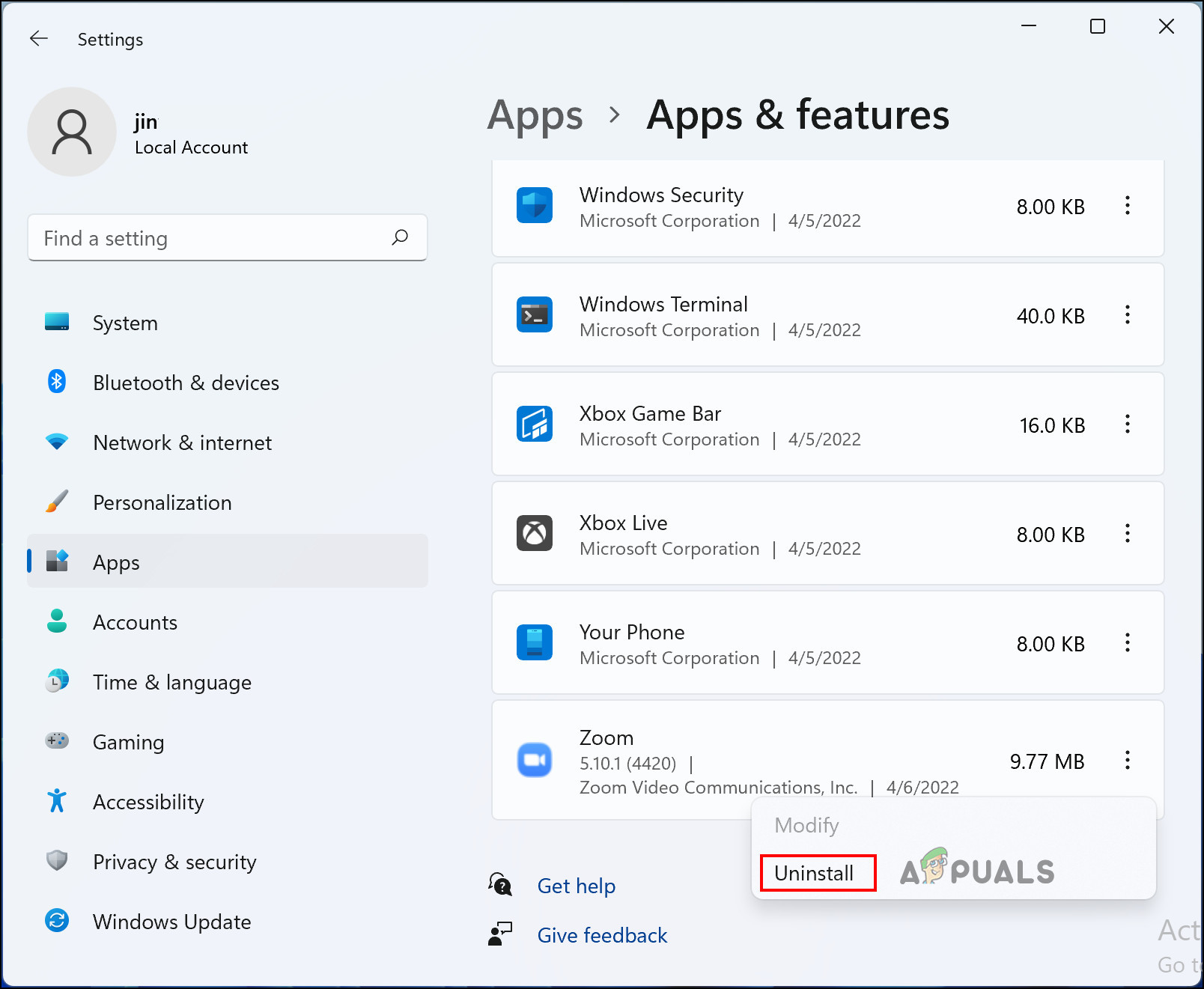
Task: Open the jin Local Account profile picture
Action: coord(72,131)
